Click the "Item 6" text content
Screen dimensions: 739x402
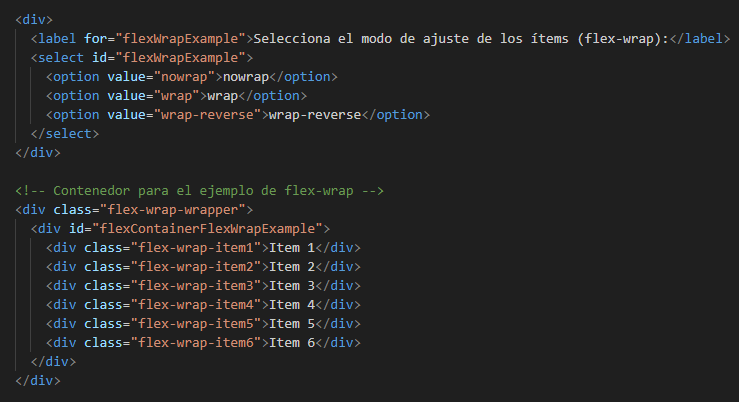pyautogui.click(x=292, y=343)
